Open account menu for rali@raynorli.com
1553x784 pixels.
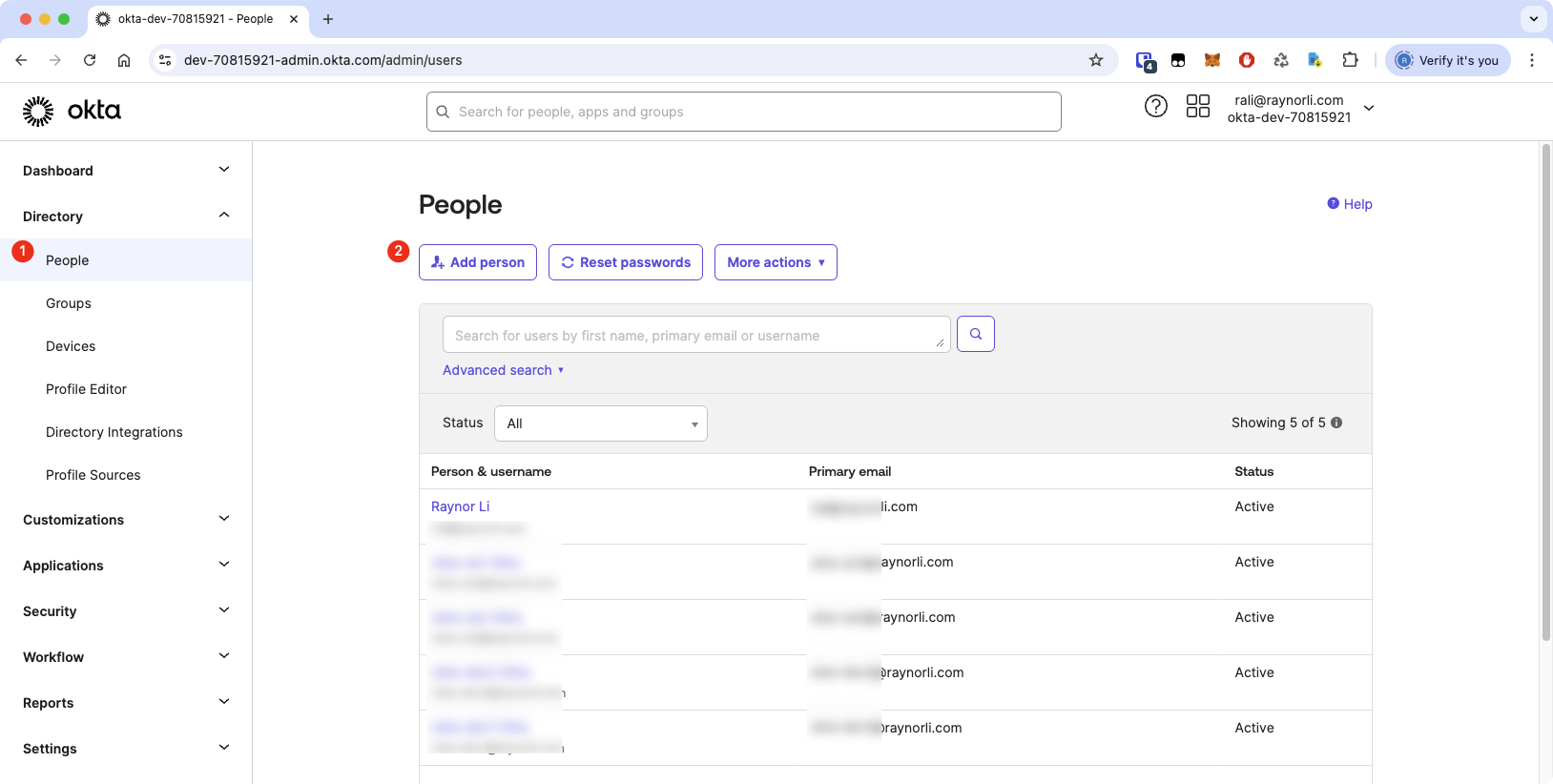click(x=1300, y=109)
